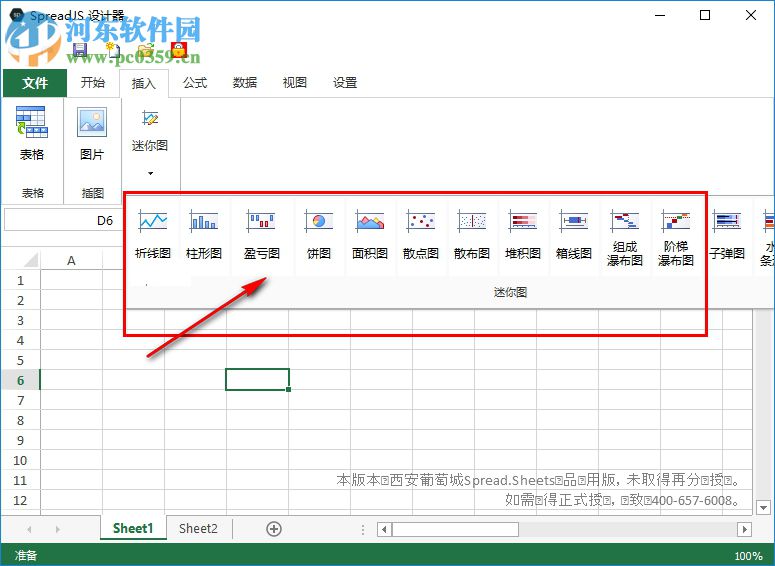Select column A header

(71, 261)
